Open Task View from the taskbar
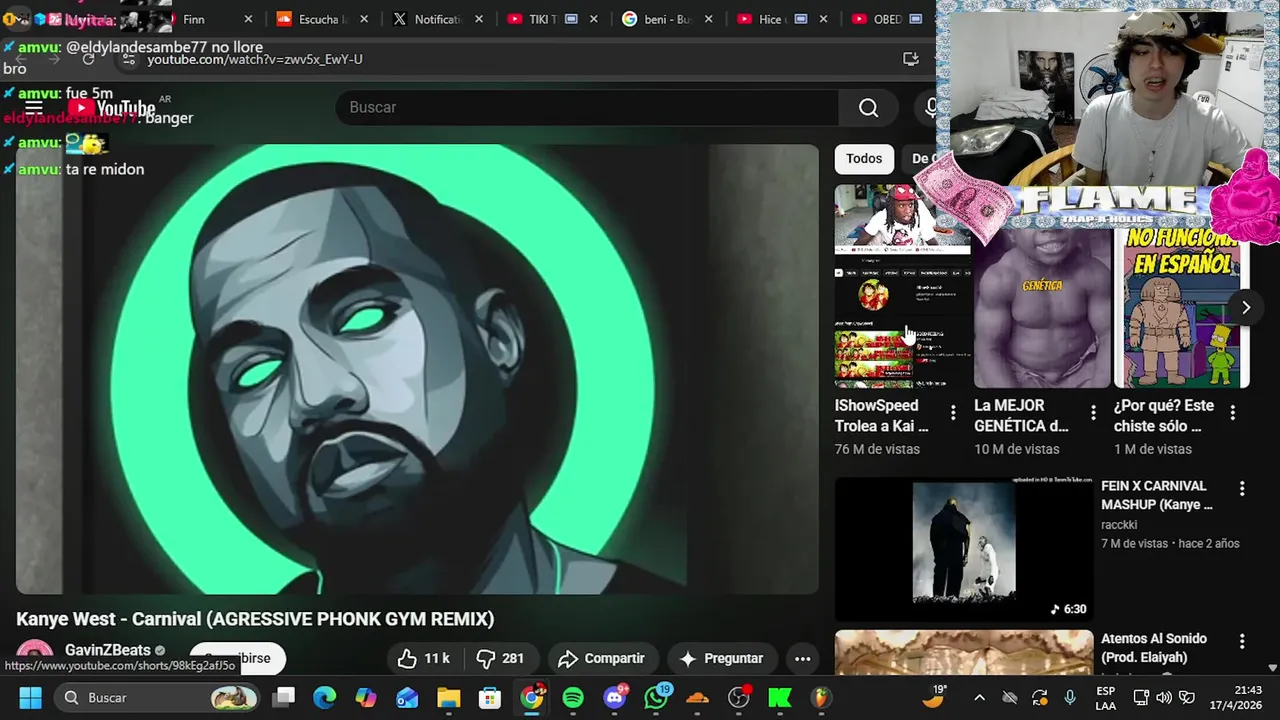 [285, 698]
